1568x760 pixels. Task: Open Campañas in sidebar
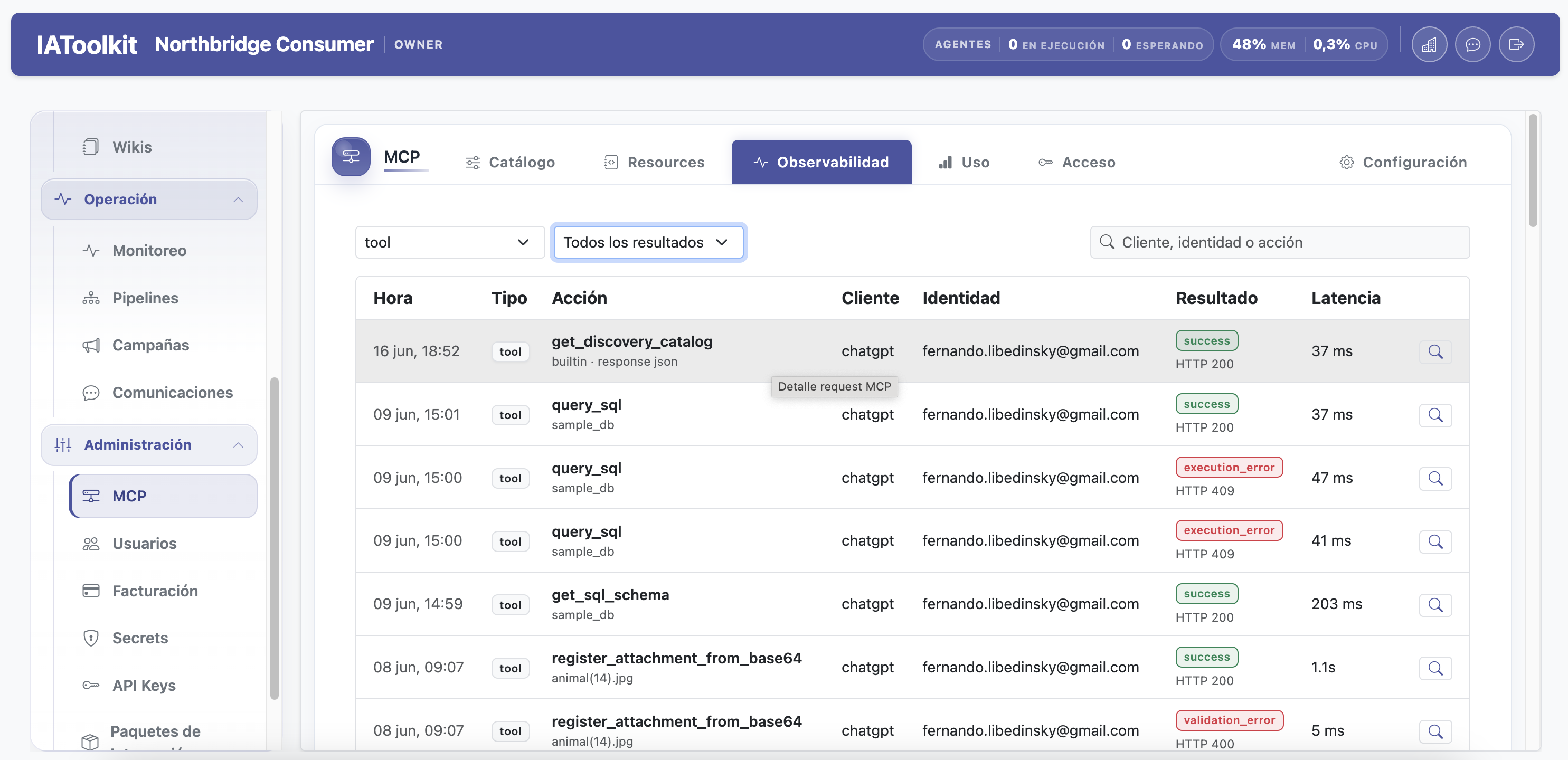pyautogui.click(x=150, y=345)
